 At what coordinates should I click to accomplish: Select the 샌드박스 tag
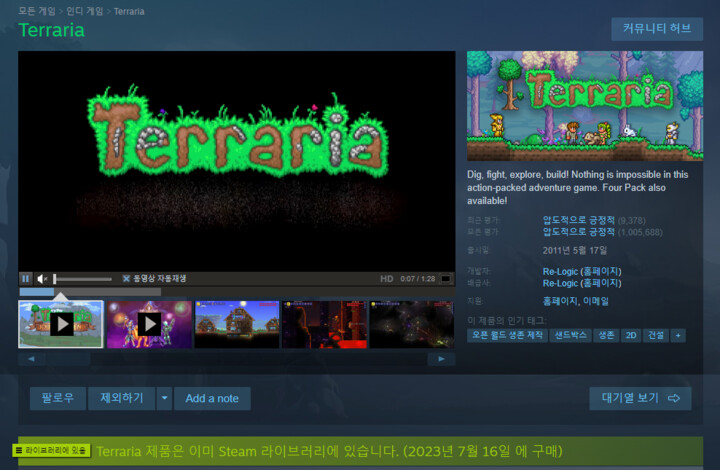[x=570, y=336]
